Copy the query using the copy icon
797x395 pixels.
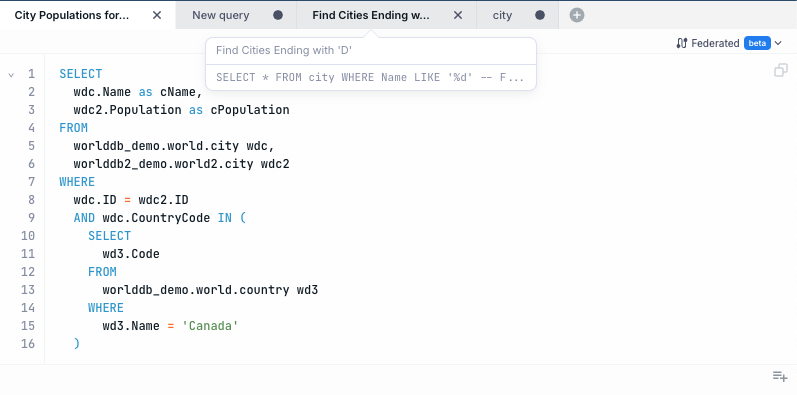pos(781,70)
